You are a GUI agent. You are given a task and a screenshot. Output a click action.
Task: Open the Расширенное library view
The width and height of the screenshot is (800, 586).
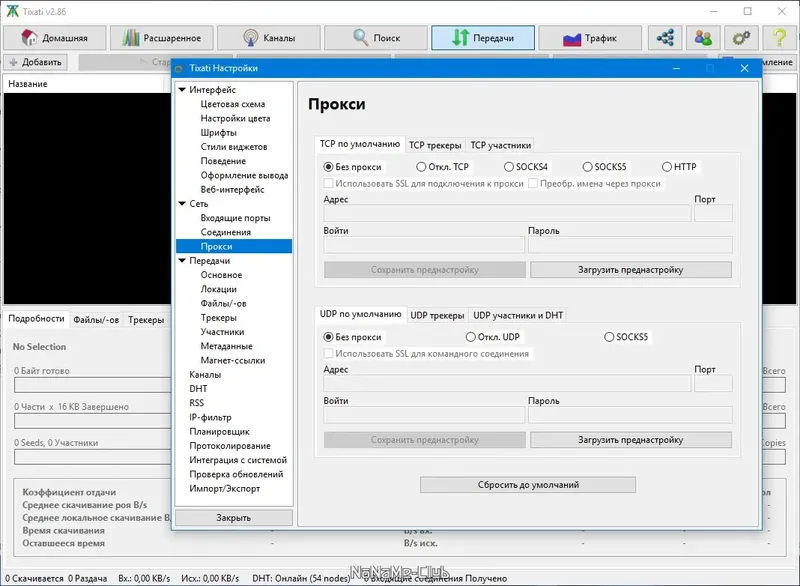point(162,38)
